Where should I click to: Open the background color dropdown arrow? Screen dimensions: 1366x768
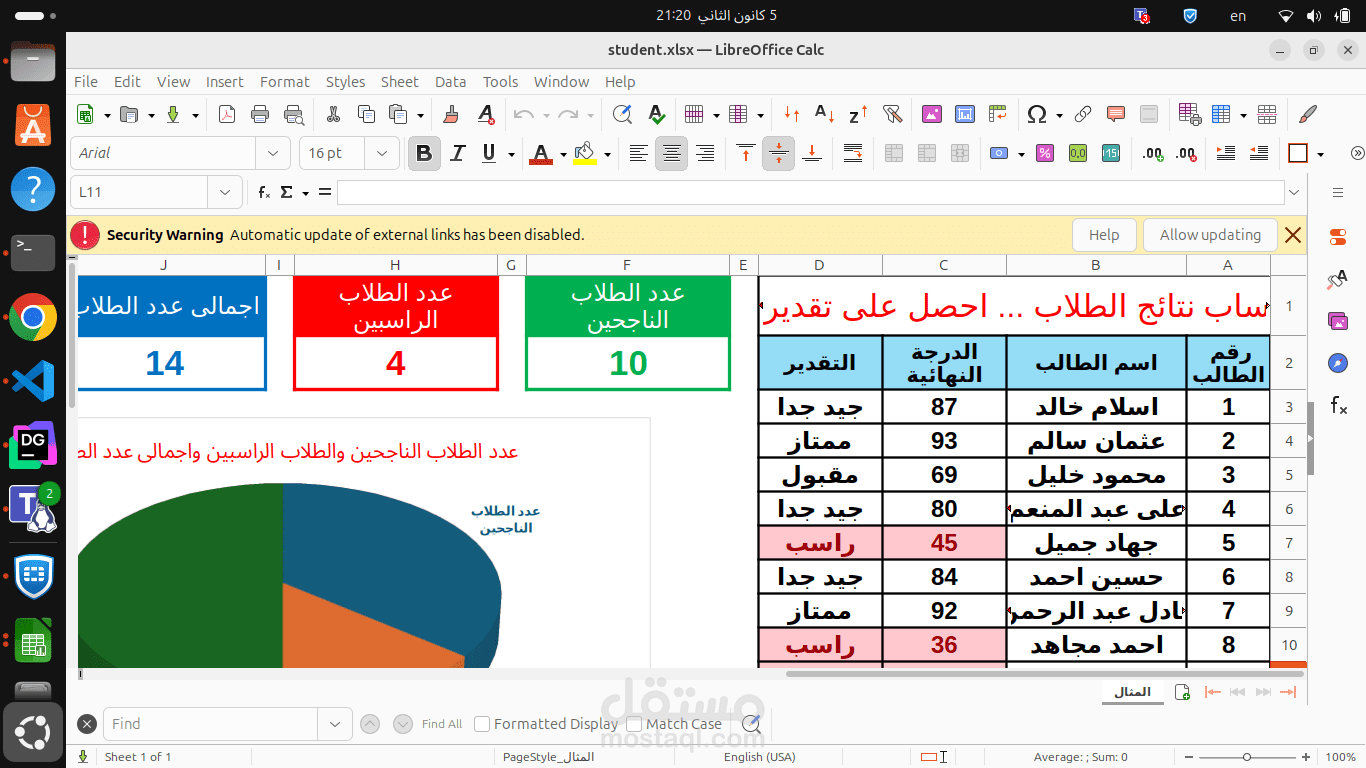coord(606,154)
